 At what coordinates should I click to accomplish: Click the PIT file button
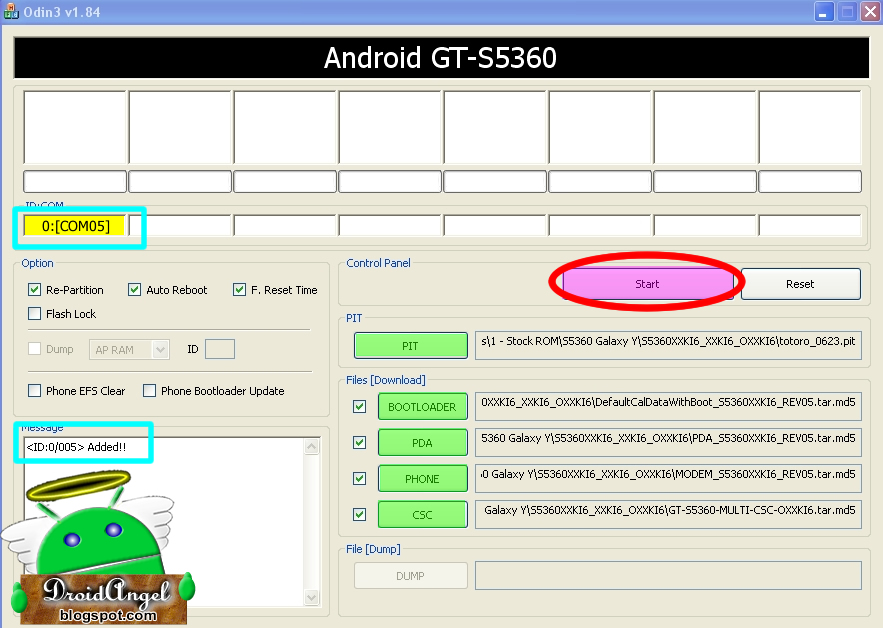(x=411, y=346)
